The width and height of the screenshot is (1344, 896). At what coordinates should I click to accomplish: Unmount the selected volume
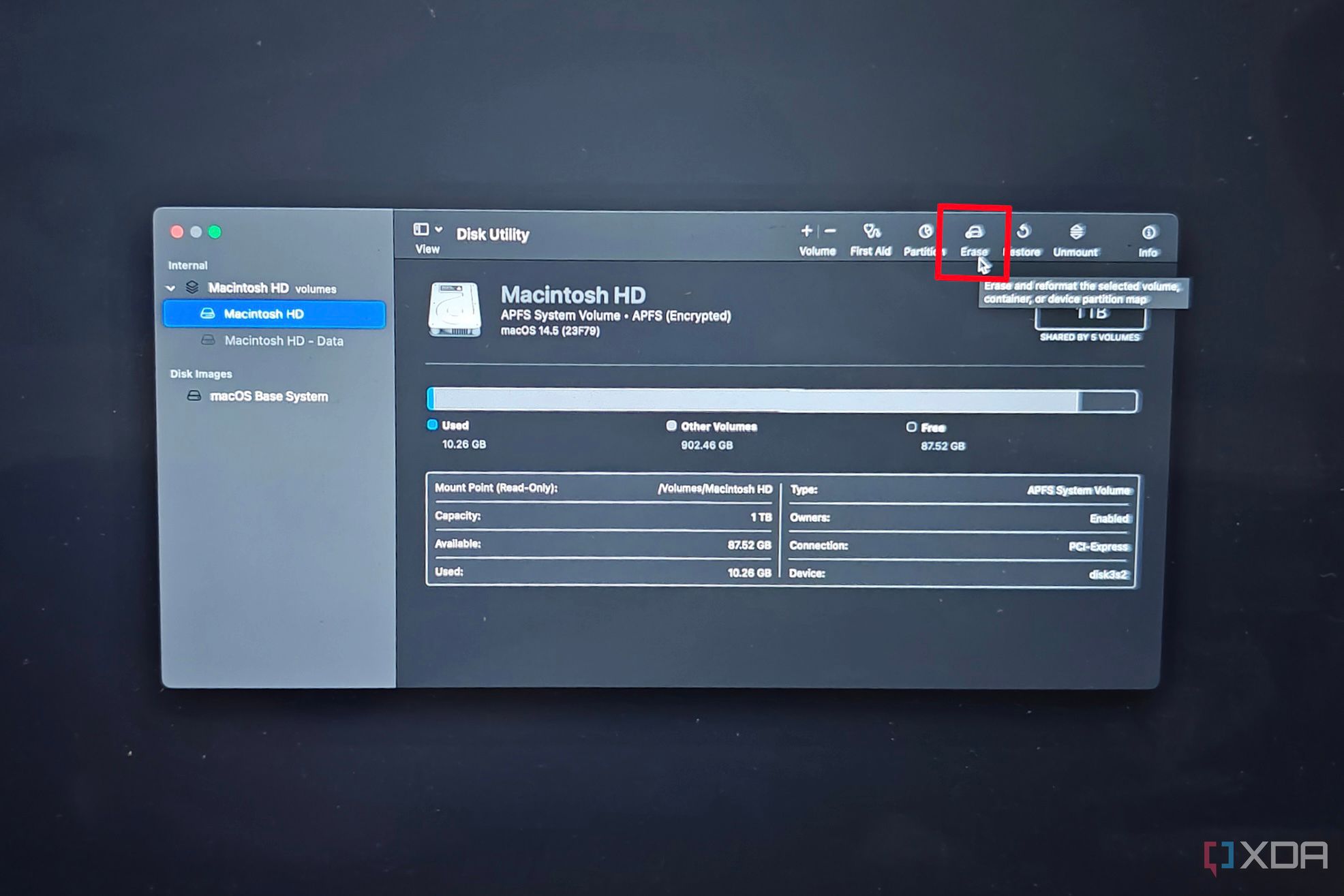pyautogui.click(x=1077, y=232)
